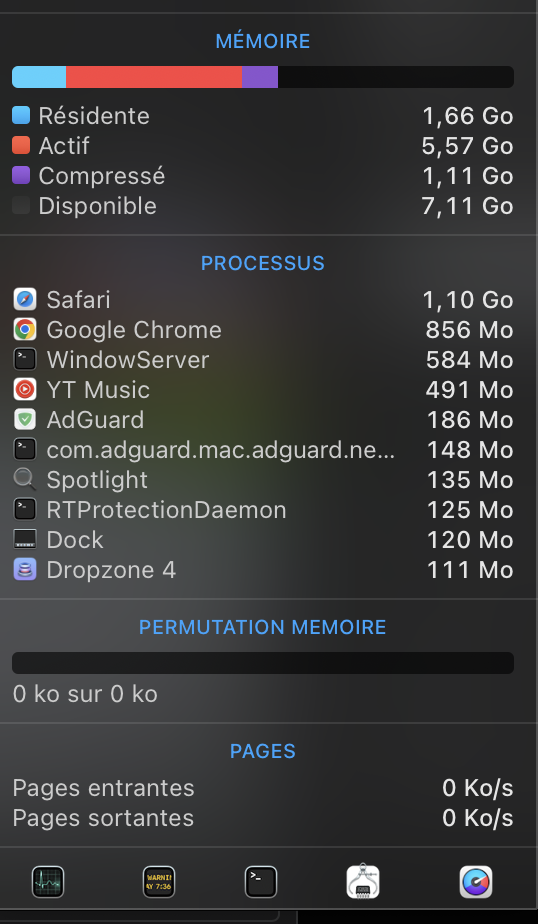Launch the iStat Menus gauge icon
This screenshot has width=538, height=924.
pos(476,882)
